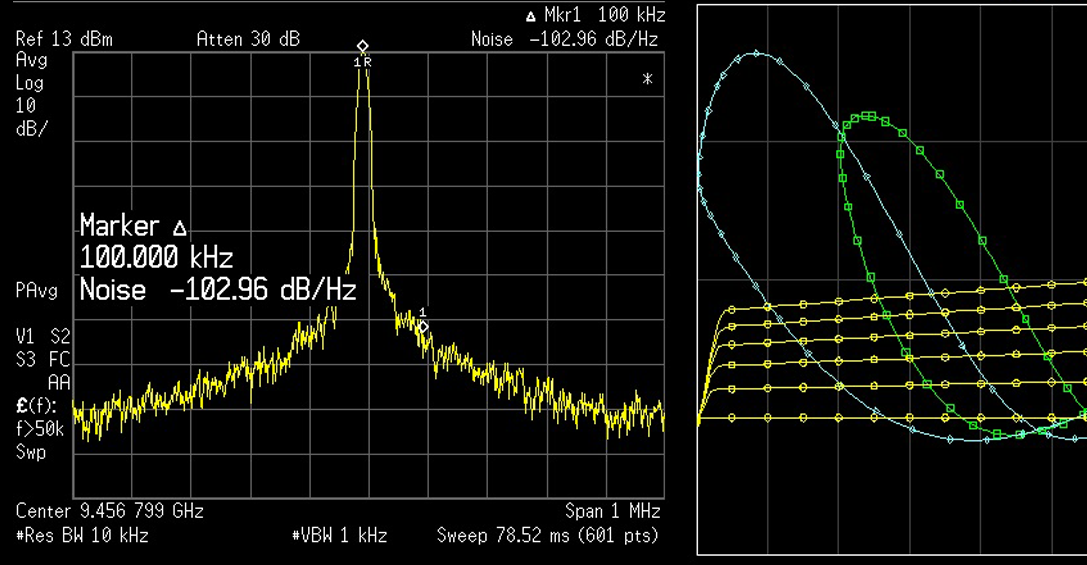Click the Avg detector label at top left
Screen dimensions: 1087x565
coord(30,60)
